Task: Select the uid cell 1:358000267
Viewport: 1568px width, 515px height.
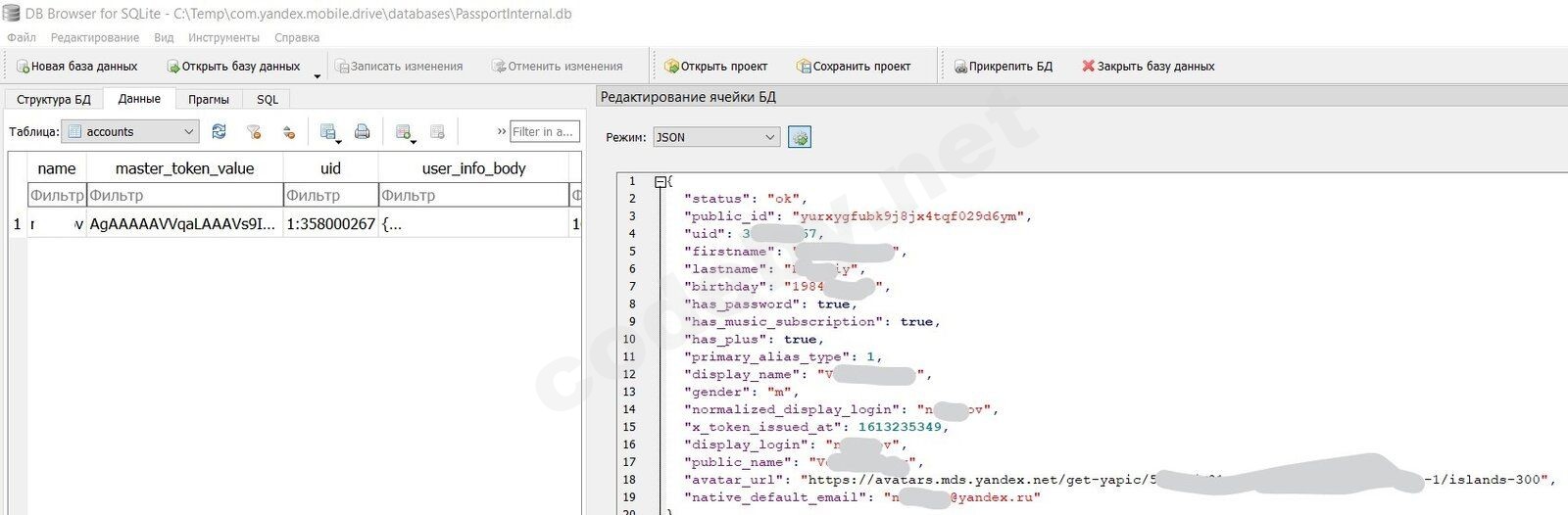Action: point(330,224)
